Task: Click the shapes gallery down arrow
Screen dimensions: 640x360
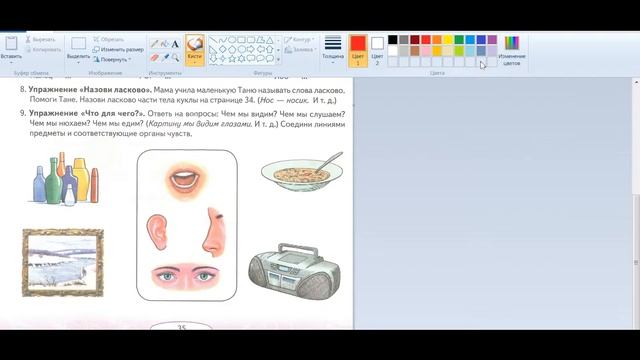Action: [278, 50]
